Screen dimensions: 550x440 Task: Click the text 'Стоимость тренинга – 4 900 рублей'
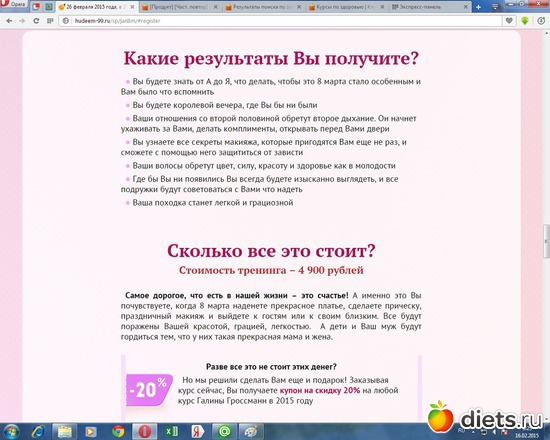tap(271, 270)
